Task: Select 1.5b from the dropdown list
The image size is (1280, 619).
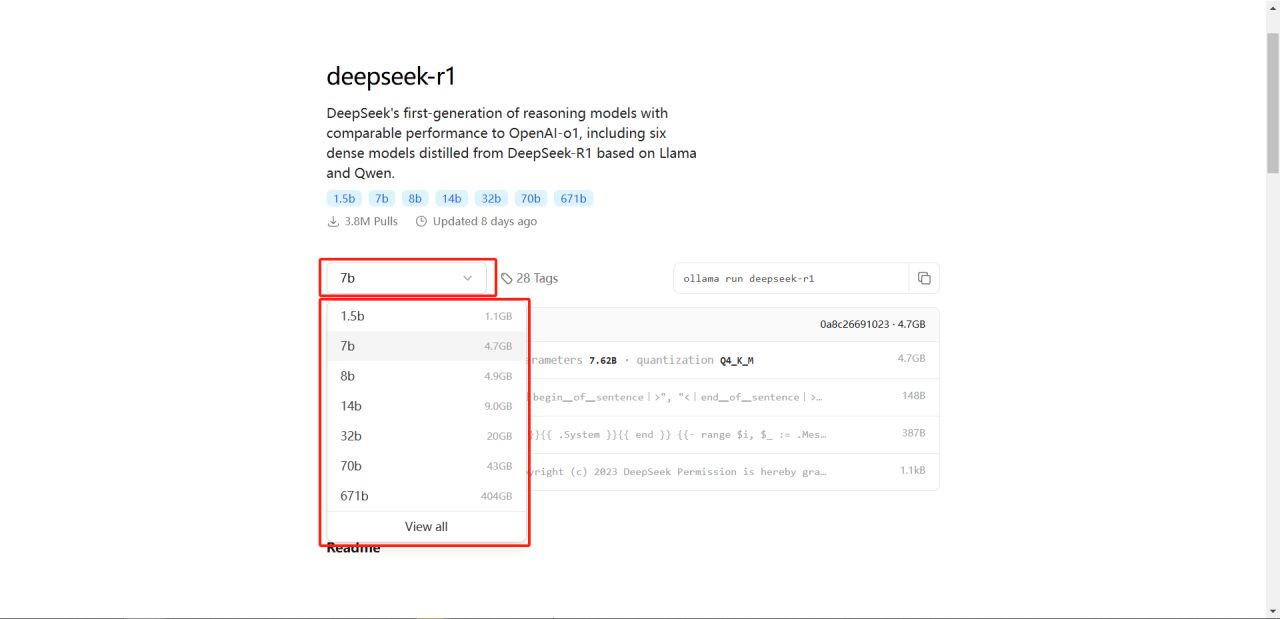Action: (426, 316)
